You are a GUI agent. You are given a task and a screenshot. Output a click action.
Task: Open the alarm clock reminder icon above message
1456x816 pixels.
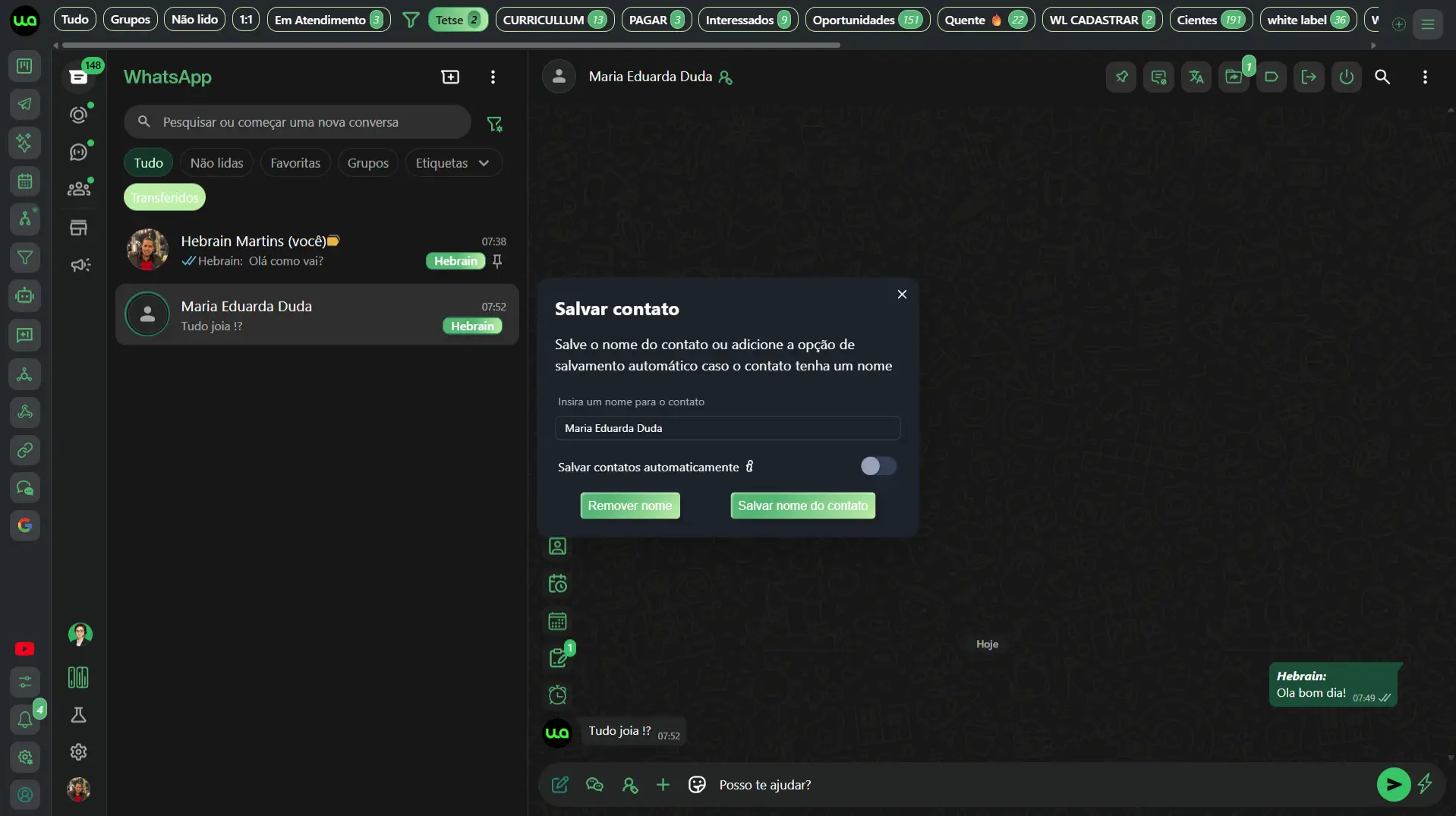click(558, 695)
